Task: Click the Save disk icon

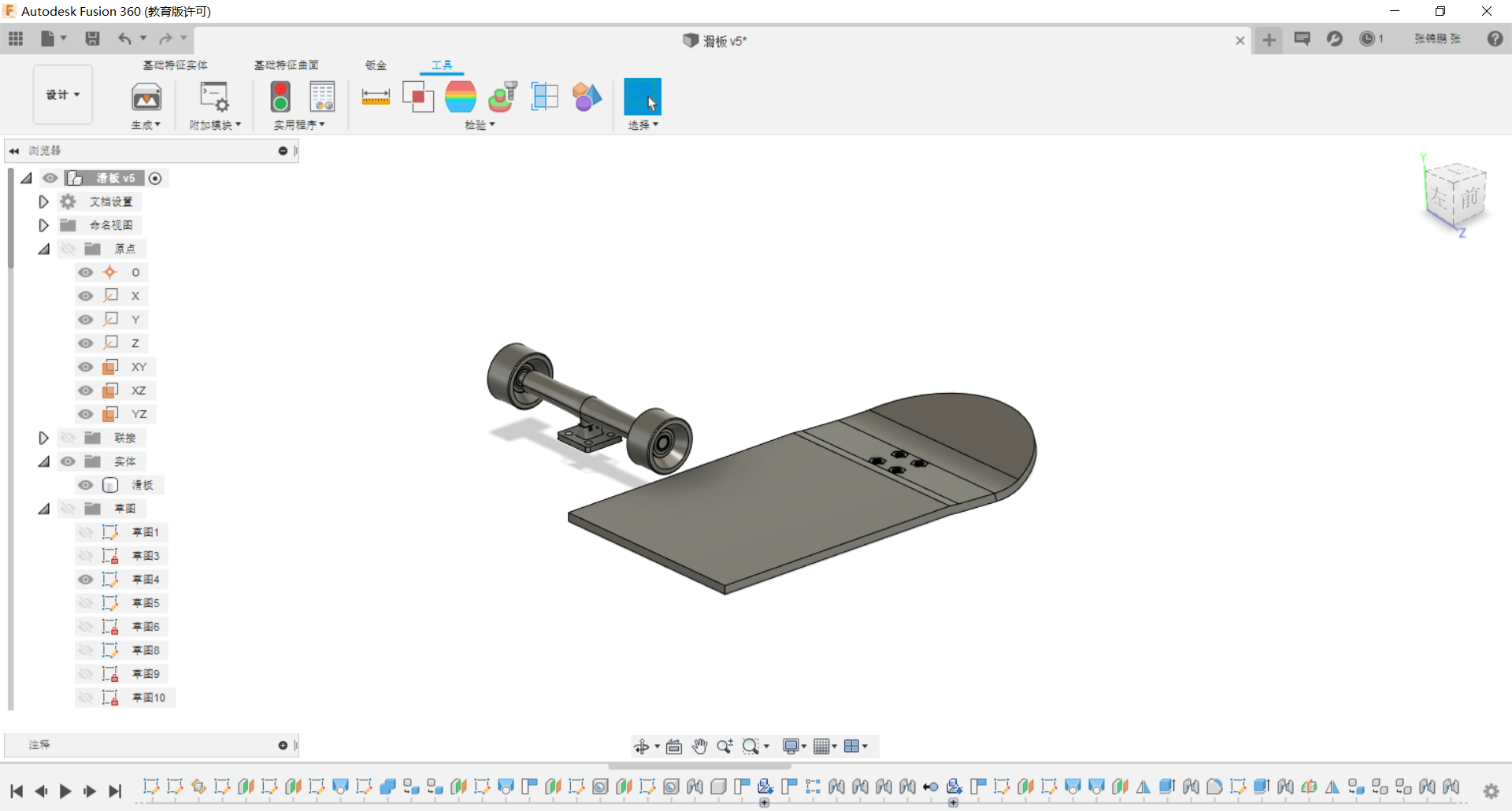Action: pyautogui.click(x=92, y=39)
